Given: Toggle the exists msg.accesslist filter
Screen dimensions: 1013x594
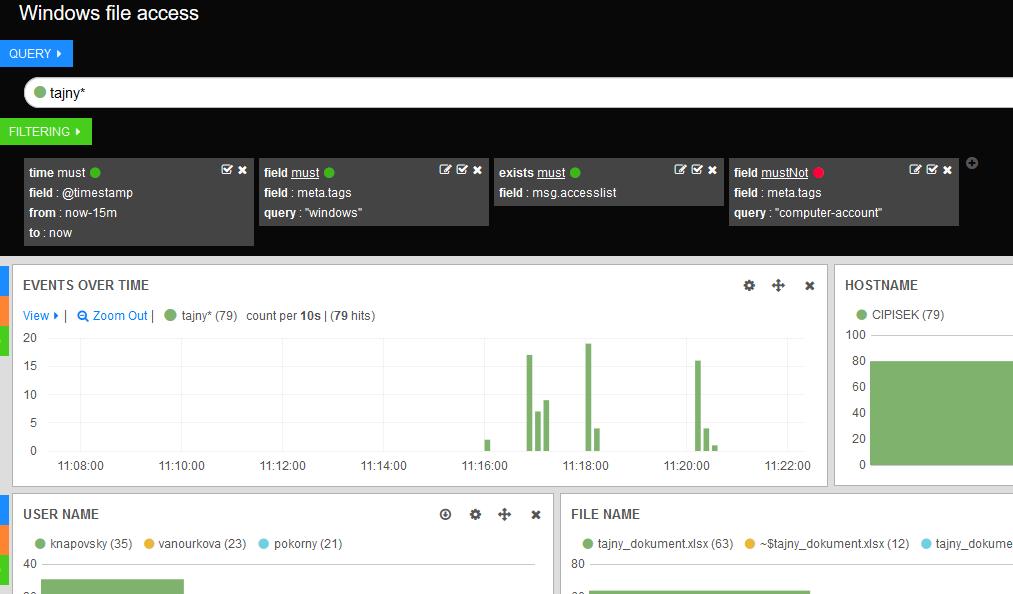Looking at the screenshot, I should click(697, 170).
